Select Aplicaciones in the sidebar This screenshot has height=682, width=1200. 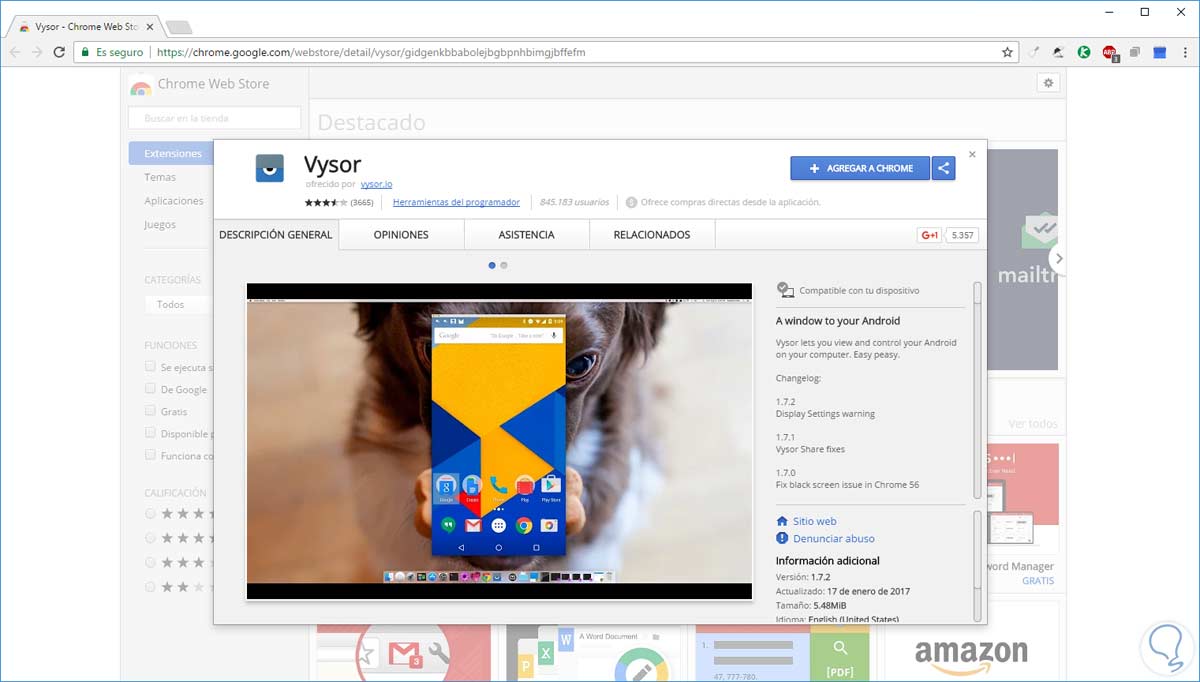[173, 201]
